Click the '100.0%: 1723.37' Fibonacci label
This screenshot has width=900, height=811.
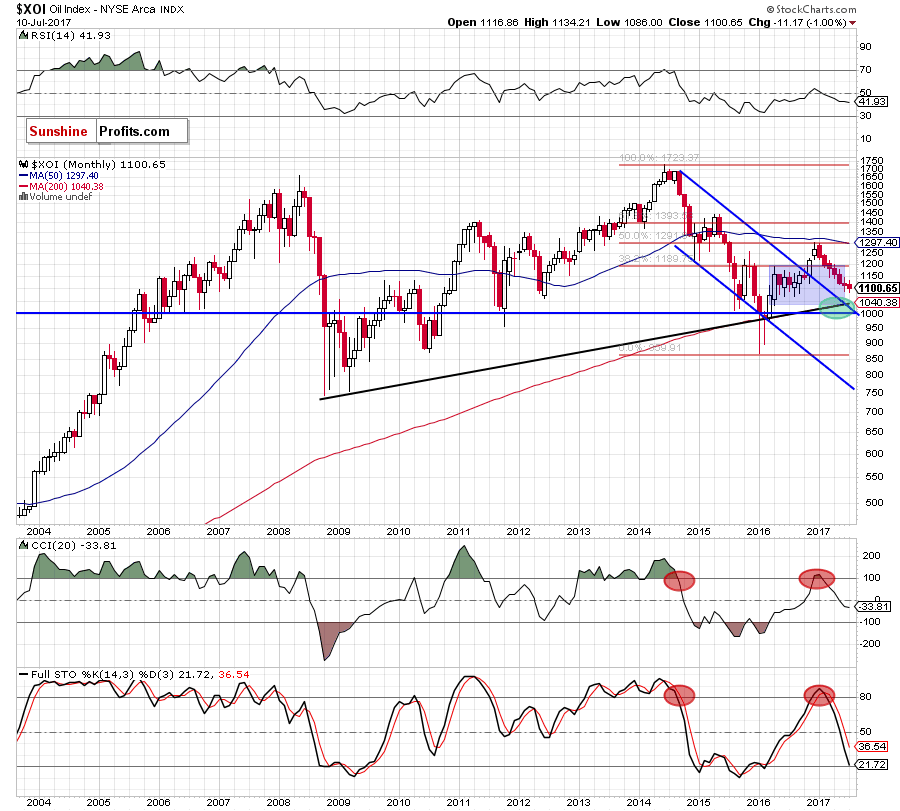click(x=659, y=158)
